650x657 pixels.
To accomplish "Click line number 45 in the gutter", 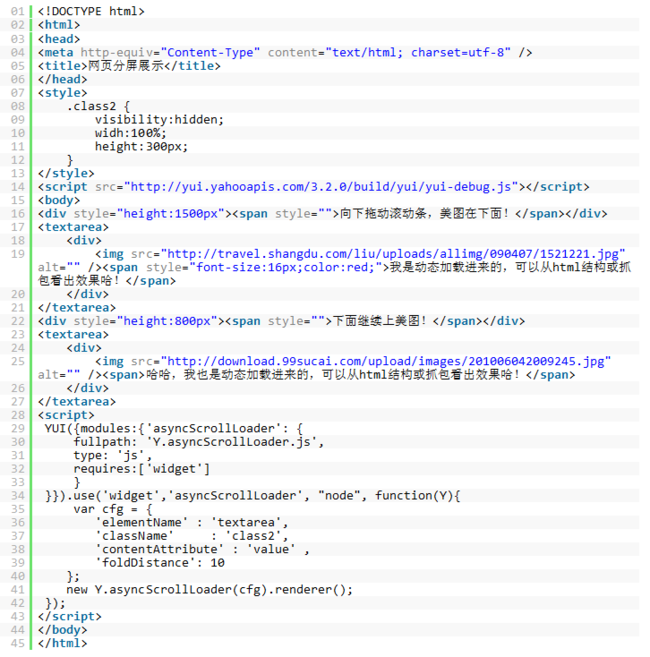I will tap(18, 643).
